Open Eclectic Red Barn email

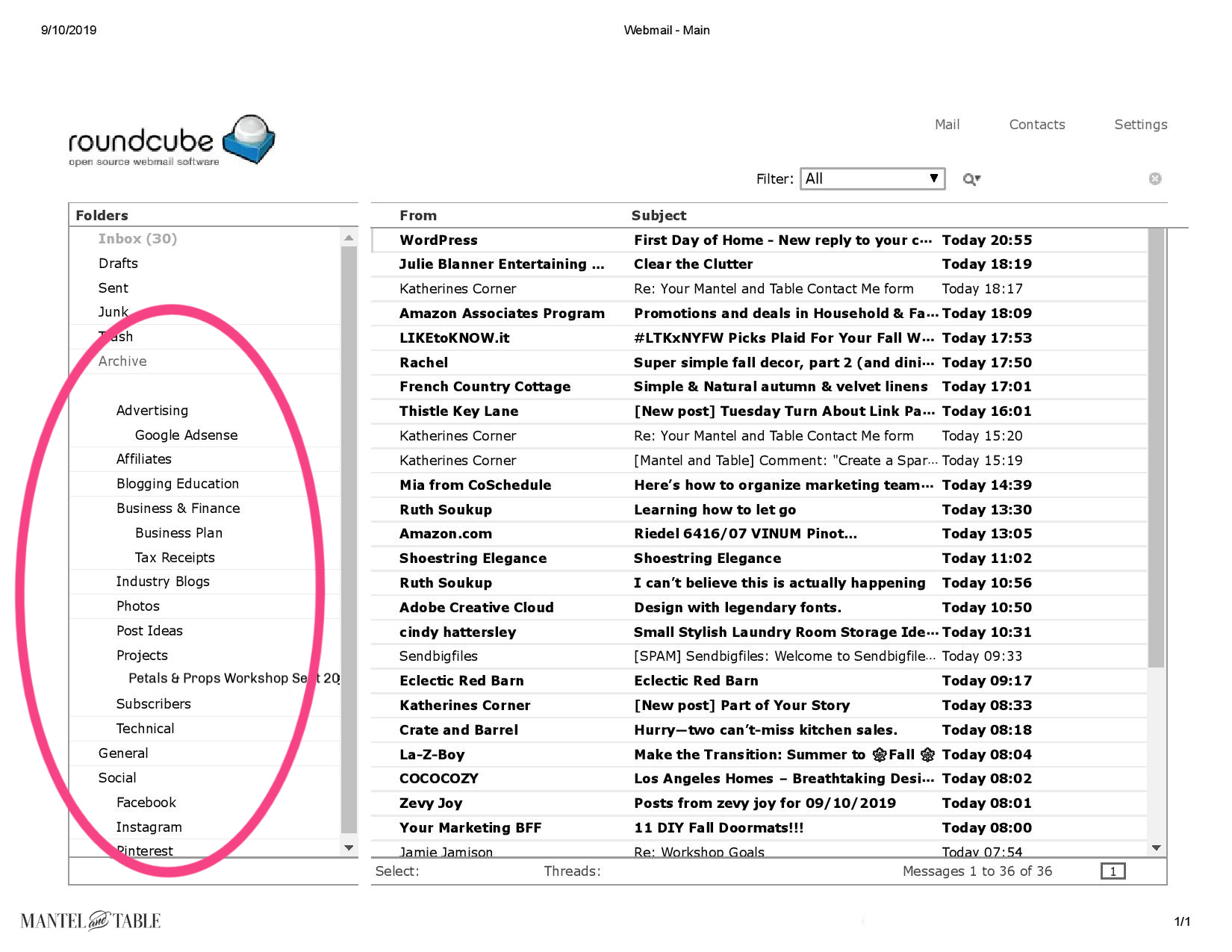pyautogui.click(x=759, y=681)
